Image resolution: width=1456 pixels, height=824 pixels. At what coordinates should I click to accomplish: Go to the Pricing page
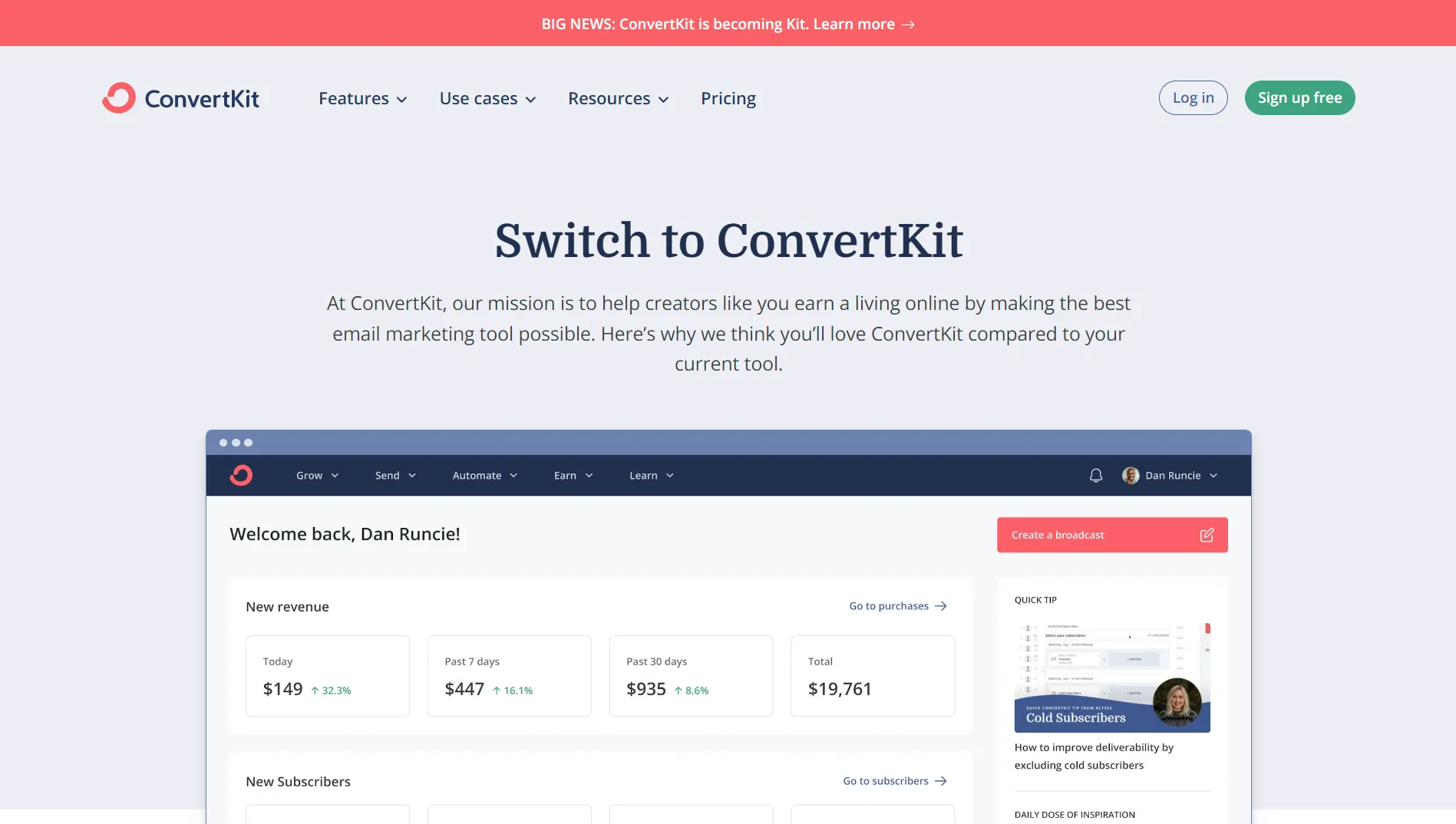point(728,98)
